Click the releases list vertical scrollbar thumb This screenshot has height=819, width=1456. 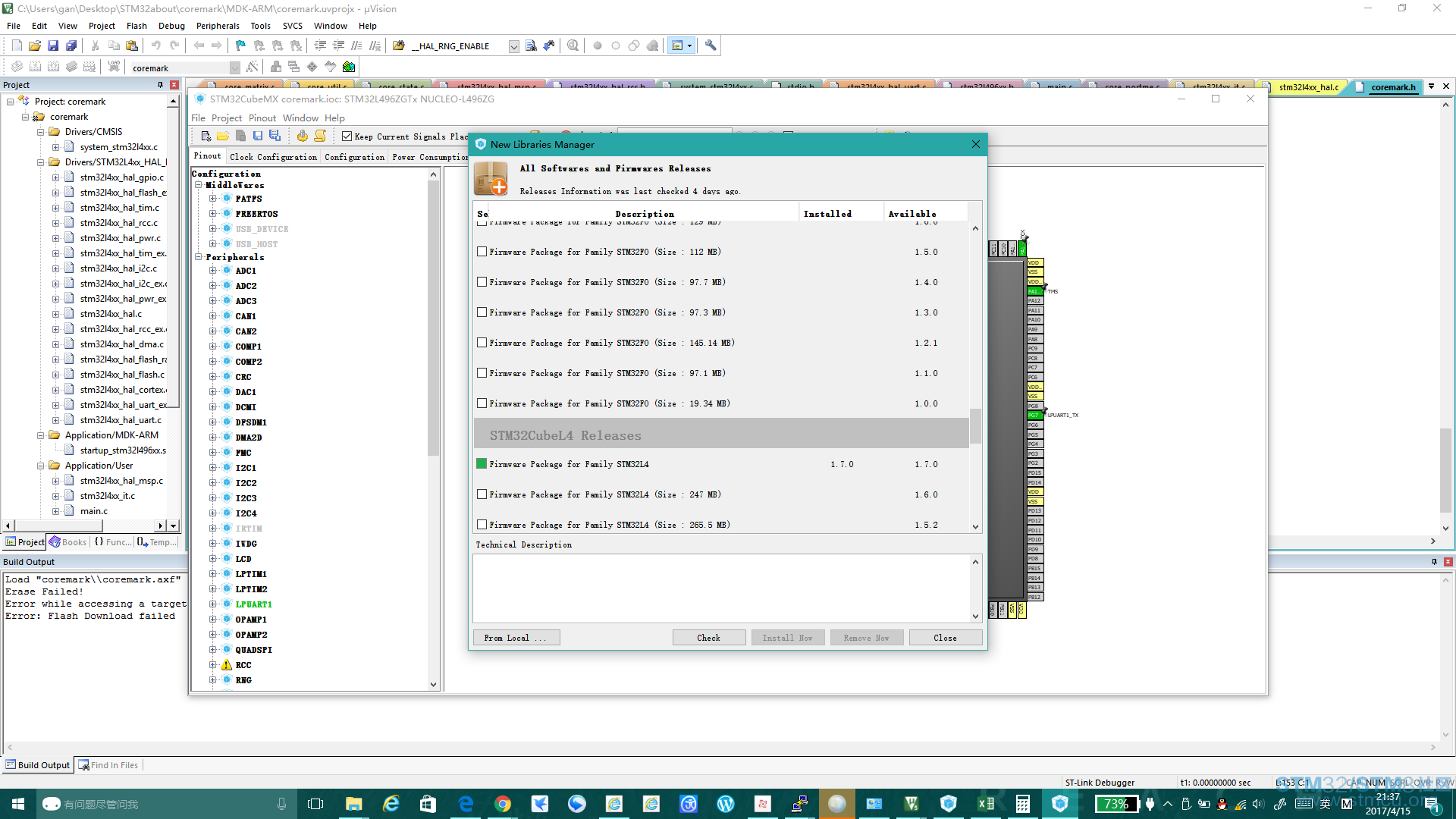click(x=975, y=426)
